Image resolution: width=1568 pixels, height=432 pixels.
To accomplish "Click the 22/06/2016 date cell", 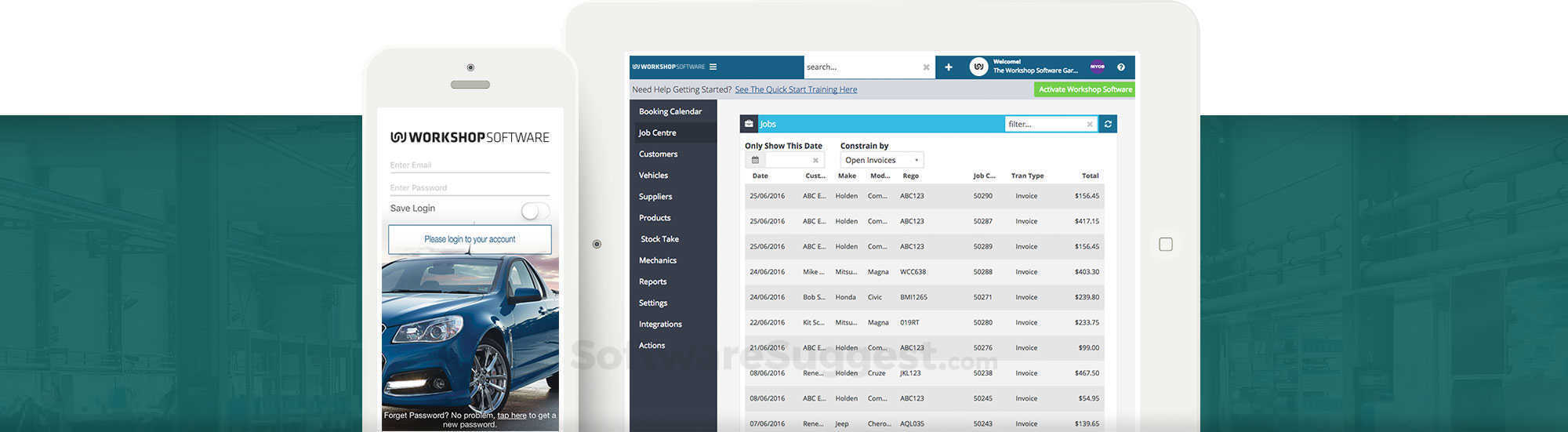I will (767, 322).
